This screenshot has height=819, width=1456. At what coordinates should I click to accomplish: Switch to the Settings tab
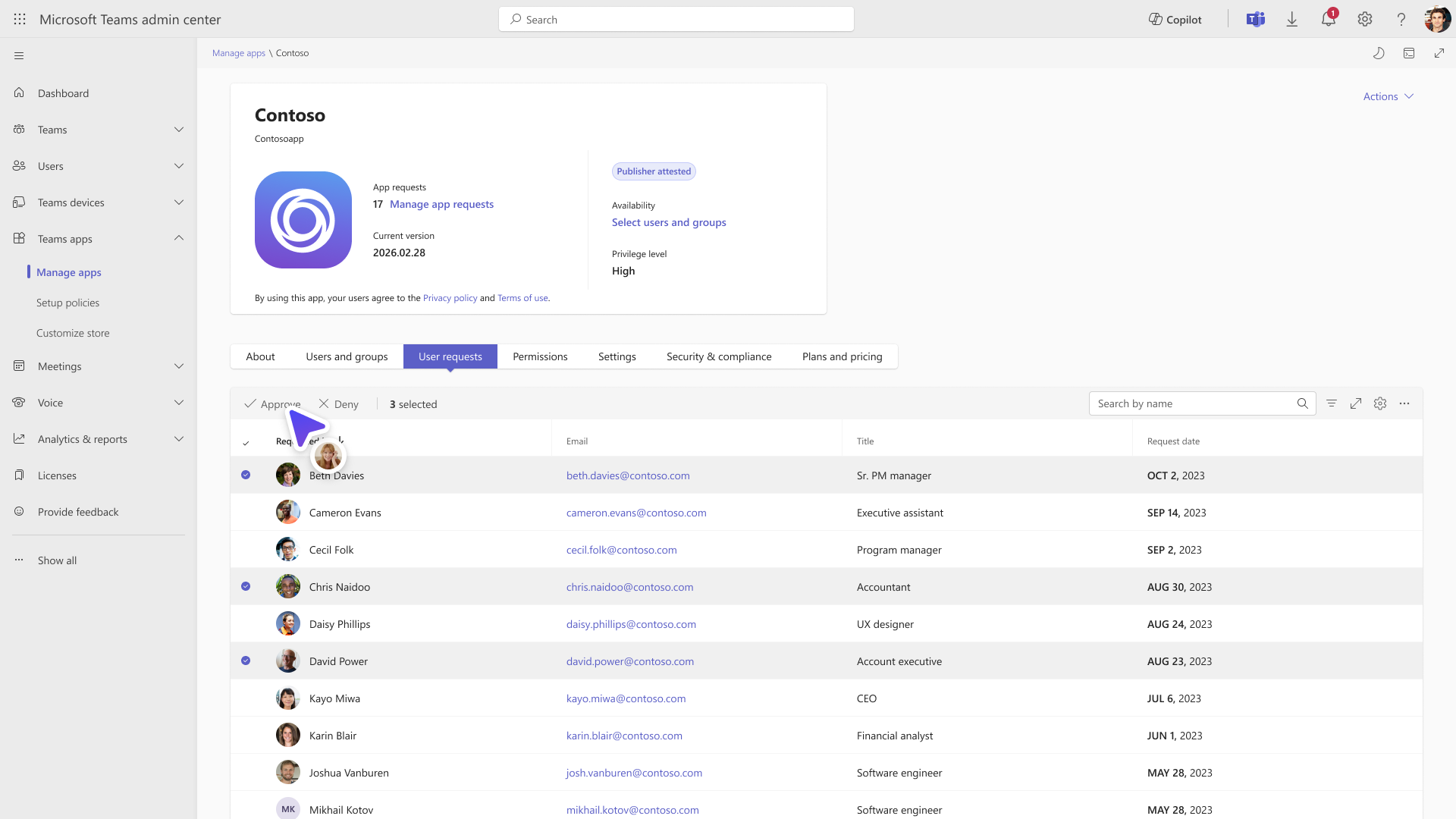(617, 356)
